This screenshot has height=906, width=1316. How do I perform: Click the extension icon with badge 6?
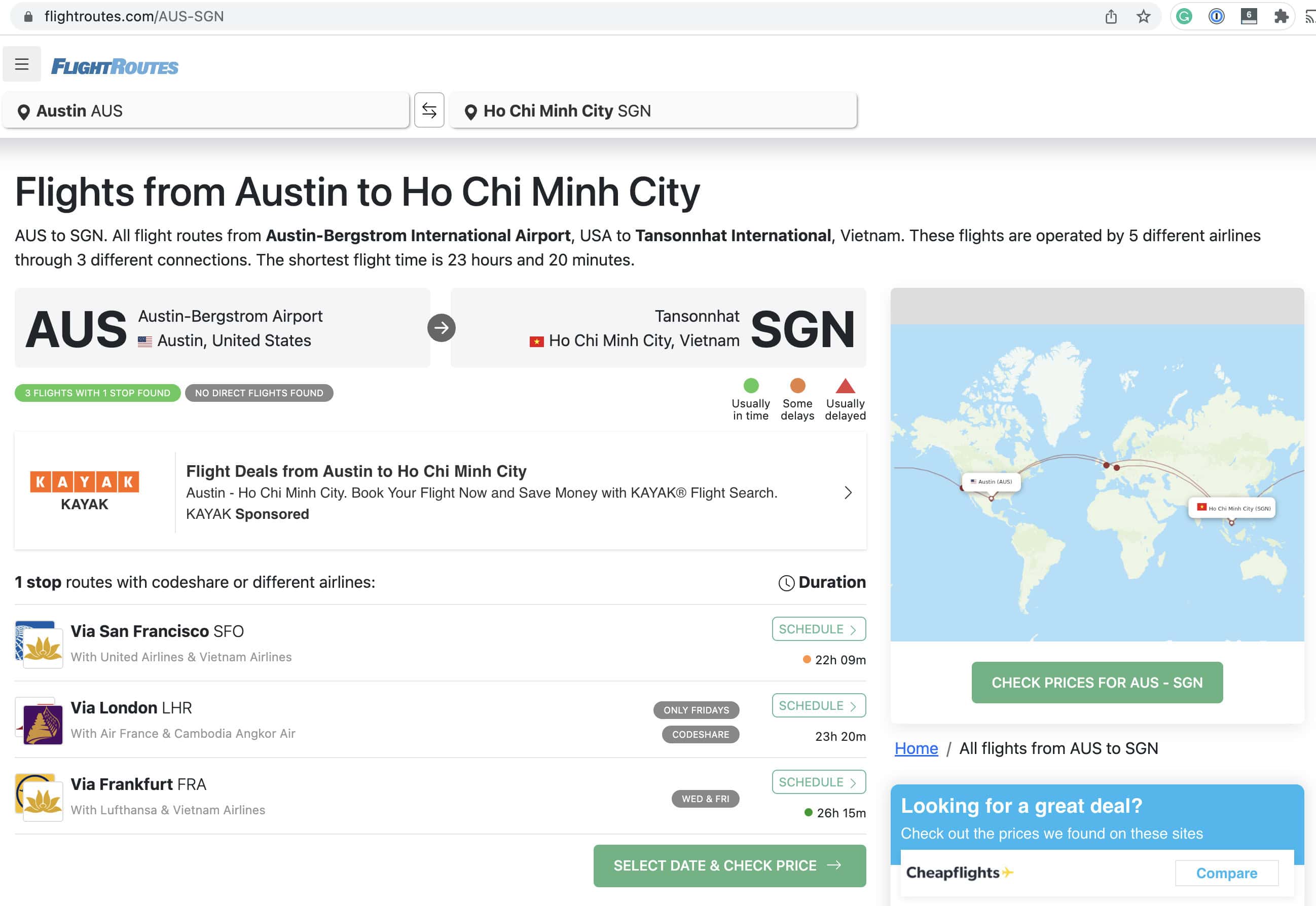[x=1249, y=16]
